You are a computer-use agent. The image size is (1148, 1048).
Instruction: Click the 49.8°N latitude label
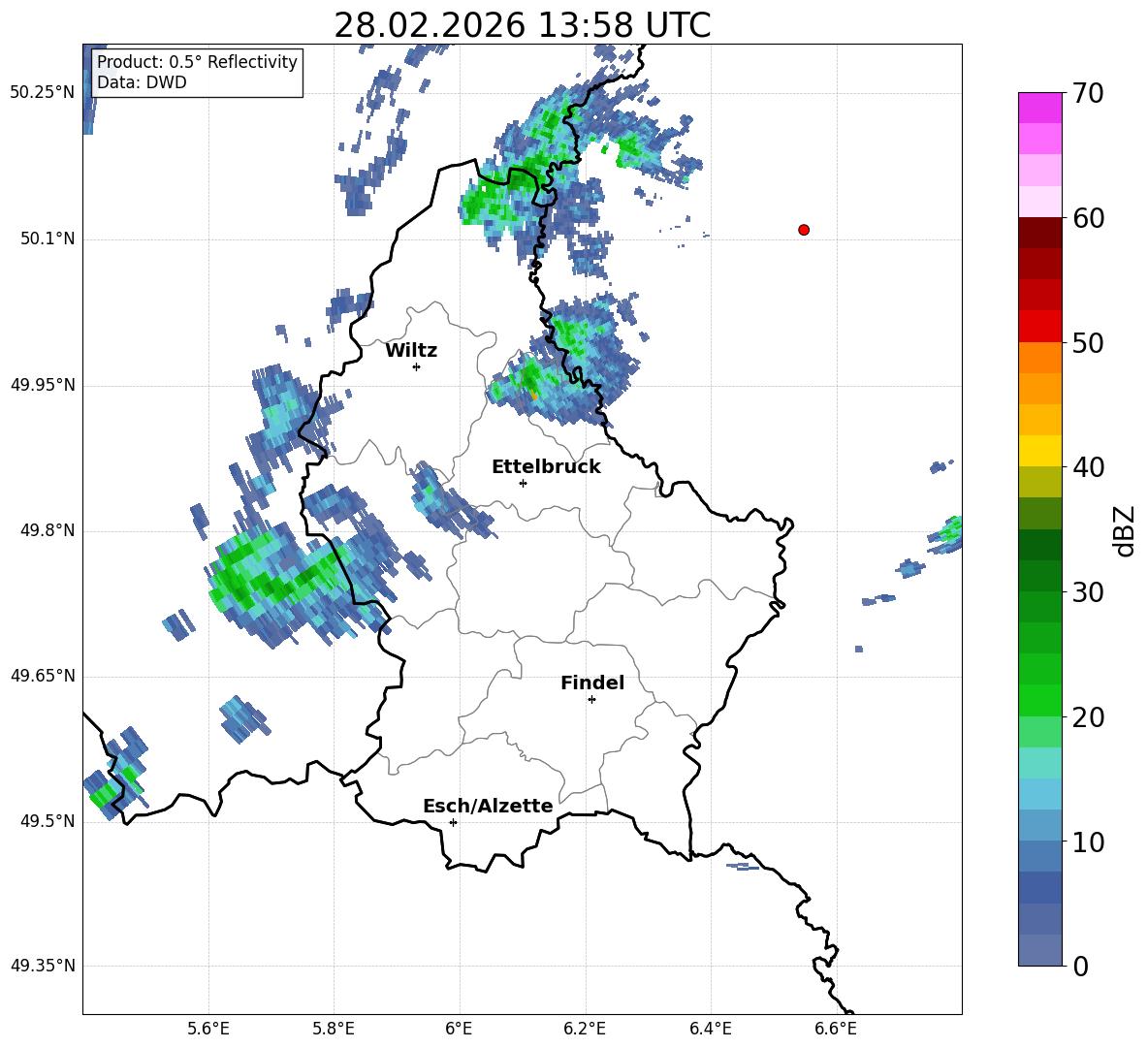coord(48,530)
